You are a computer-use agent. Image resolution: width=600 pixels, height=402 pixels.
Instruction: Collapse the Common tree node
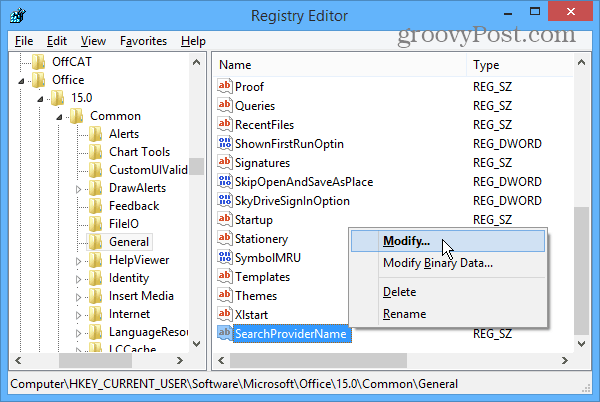[x=59, y=117]
